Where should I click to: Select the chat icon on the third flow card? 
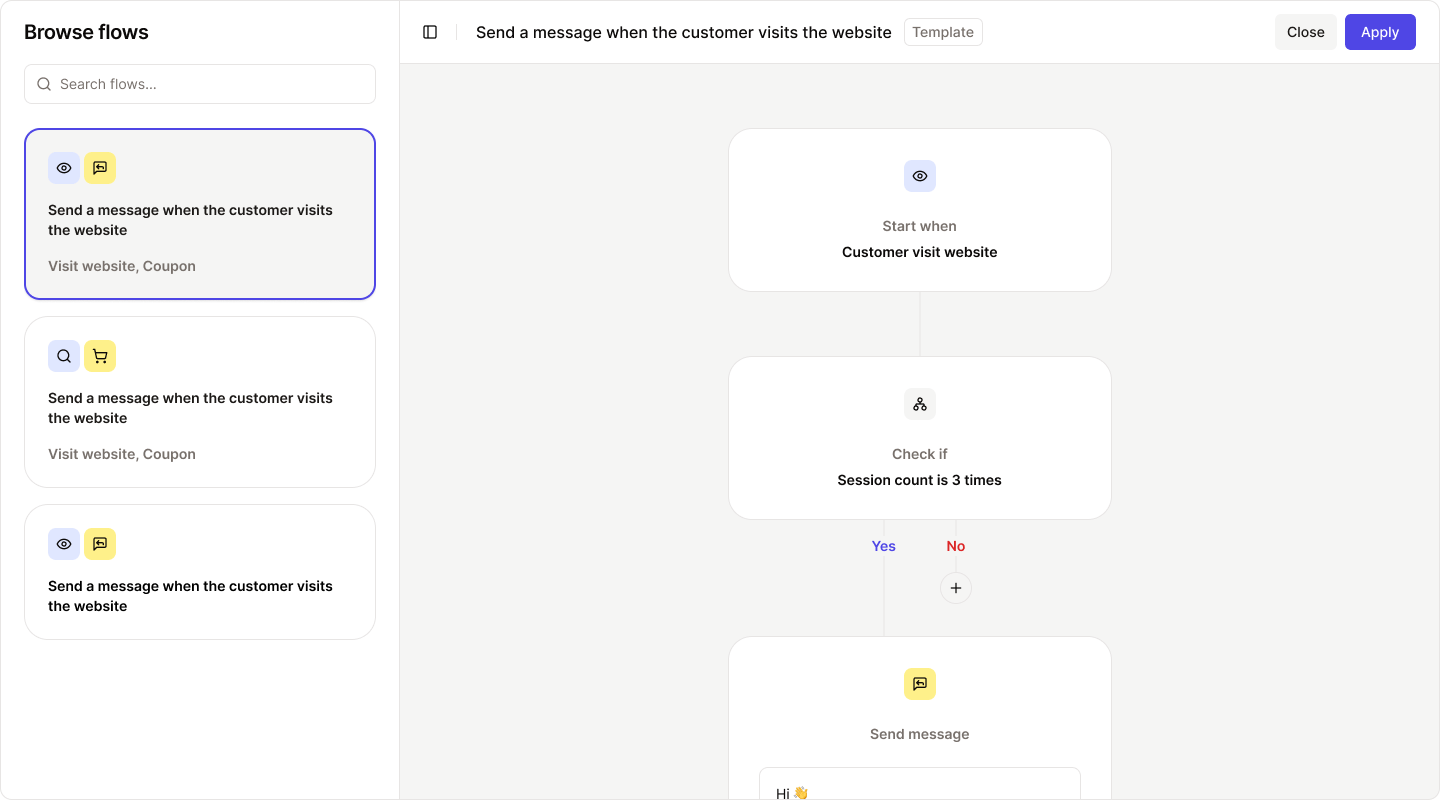(x=99, y=544)
